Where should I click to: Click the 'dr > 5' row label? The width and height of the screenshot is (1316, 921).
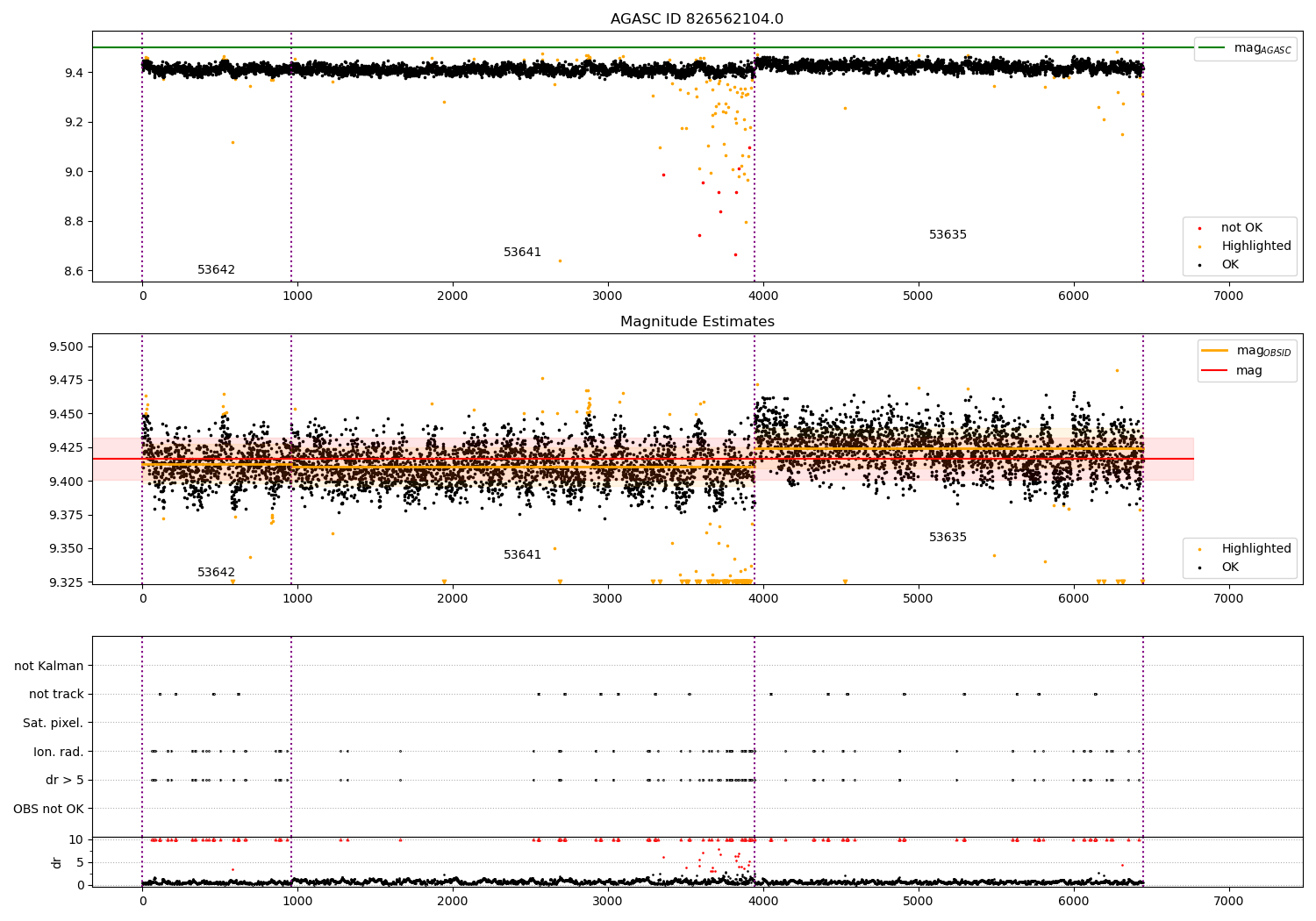click(65, 780)
